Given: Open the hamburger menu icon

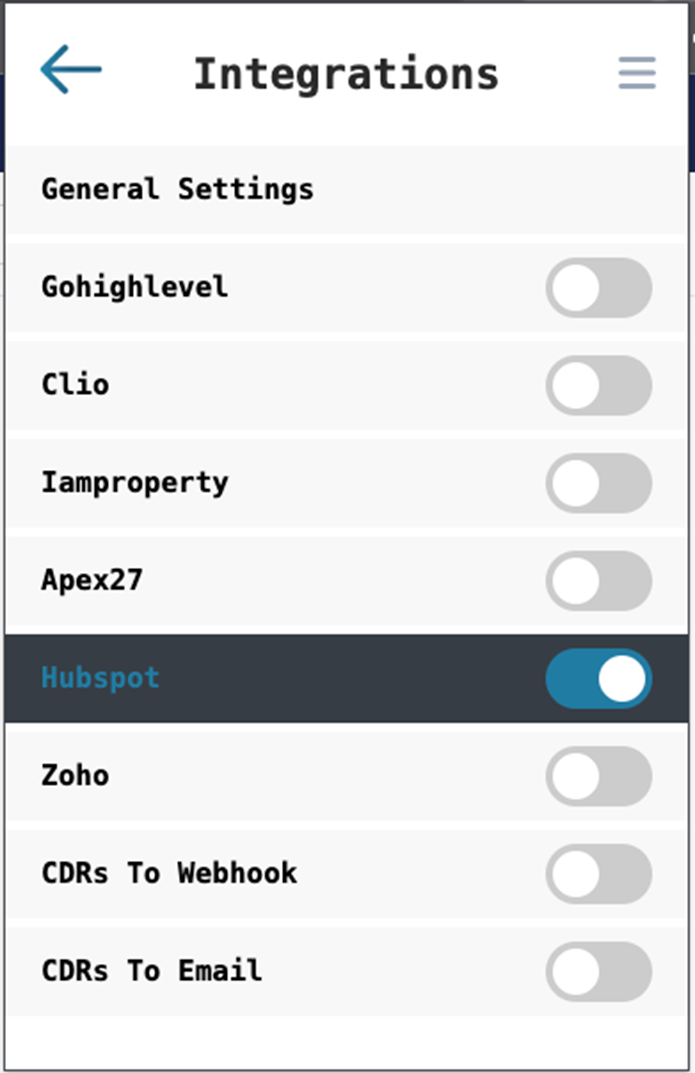Looking at the screenshot, I should tap(637, 73).
